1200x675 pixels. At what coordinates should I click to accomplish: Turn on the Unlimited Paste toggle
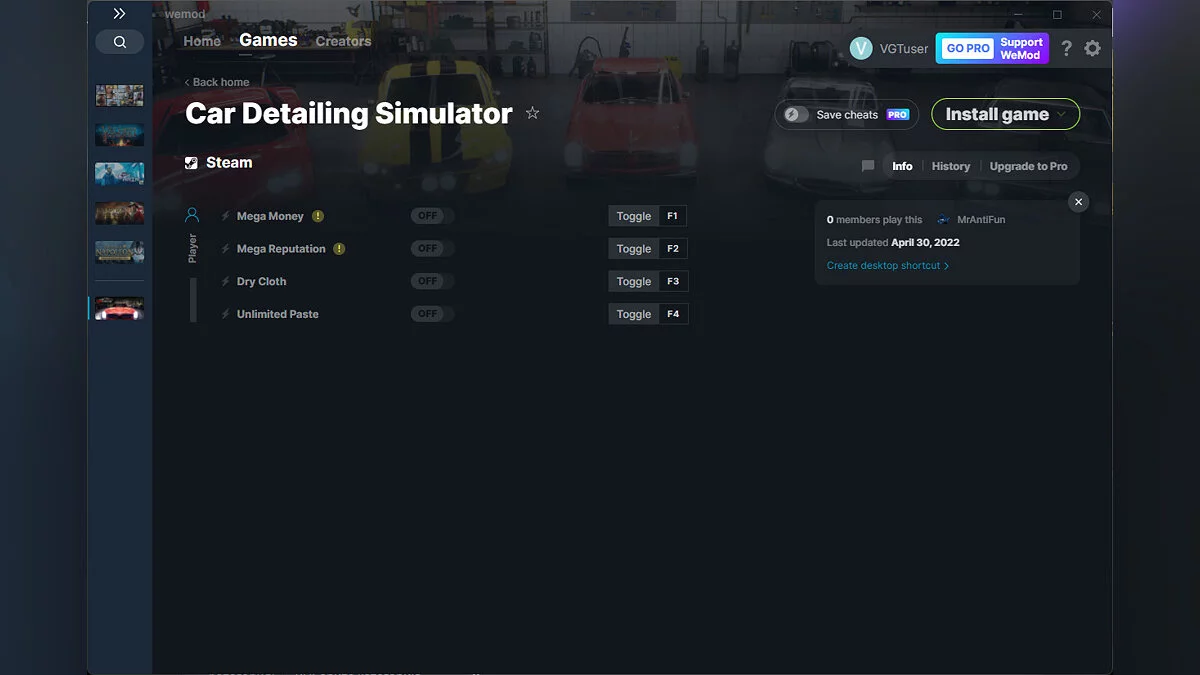pyautogui.click(x=430, y=313)
